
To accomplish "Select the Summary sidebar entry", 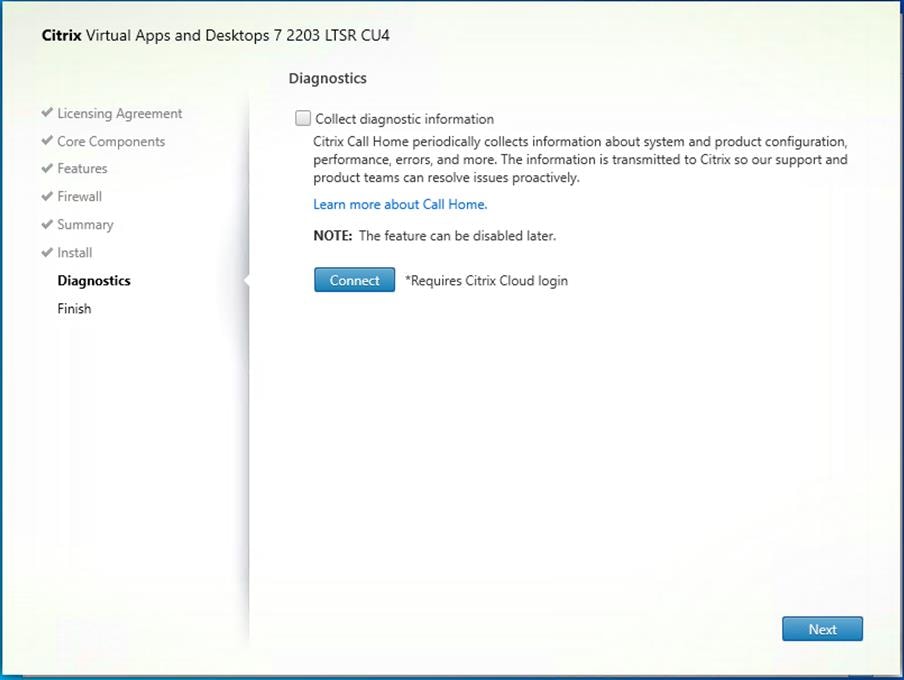I will [85, 224].
